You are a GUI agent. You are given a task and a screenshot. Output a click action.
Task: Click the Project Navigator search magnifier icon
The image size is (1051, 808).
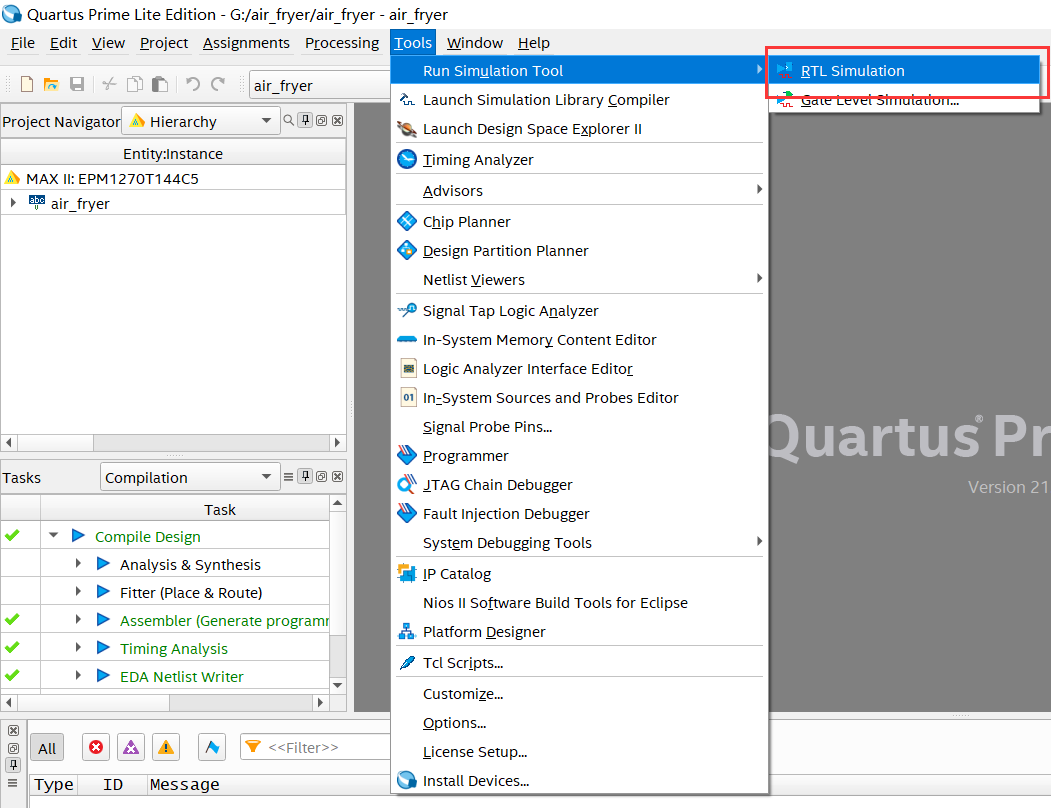click(x=288, y=120)
